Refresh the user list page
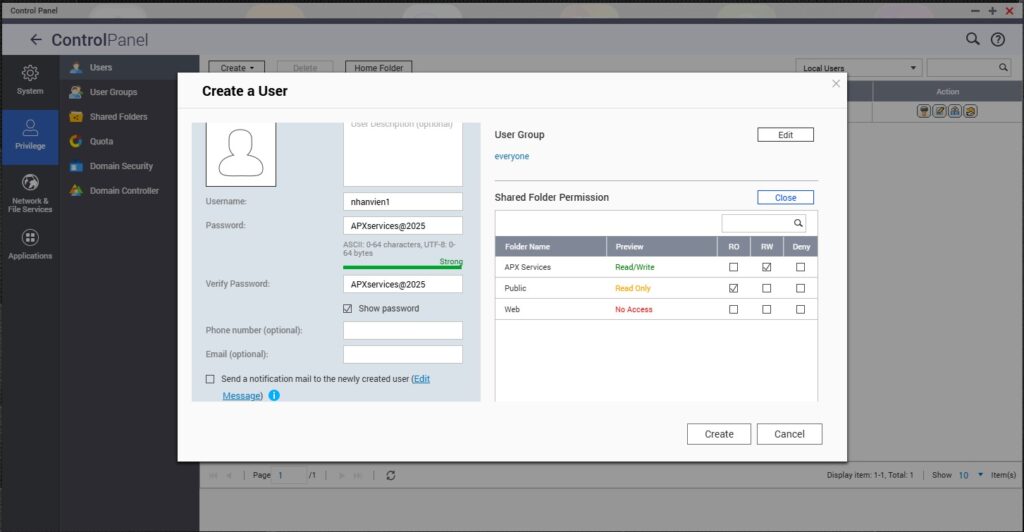Screen dimensions: 1024x532 point(391,475)
